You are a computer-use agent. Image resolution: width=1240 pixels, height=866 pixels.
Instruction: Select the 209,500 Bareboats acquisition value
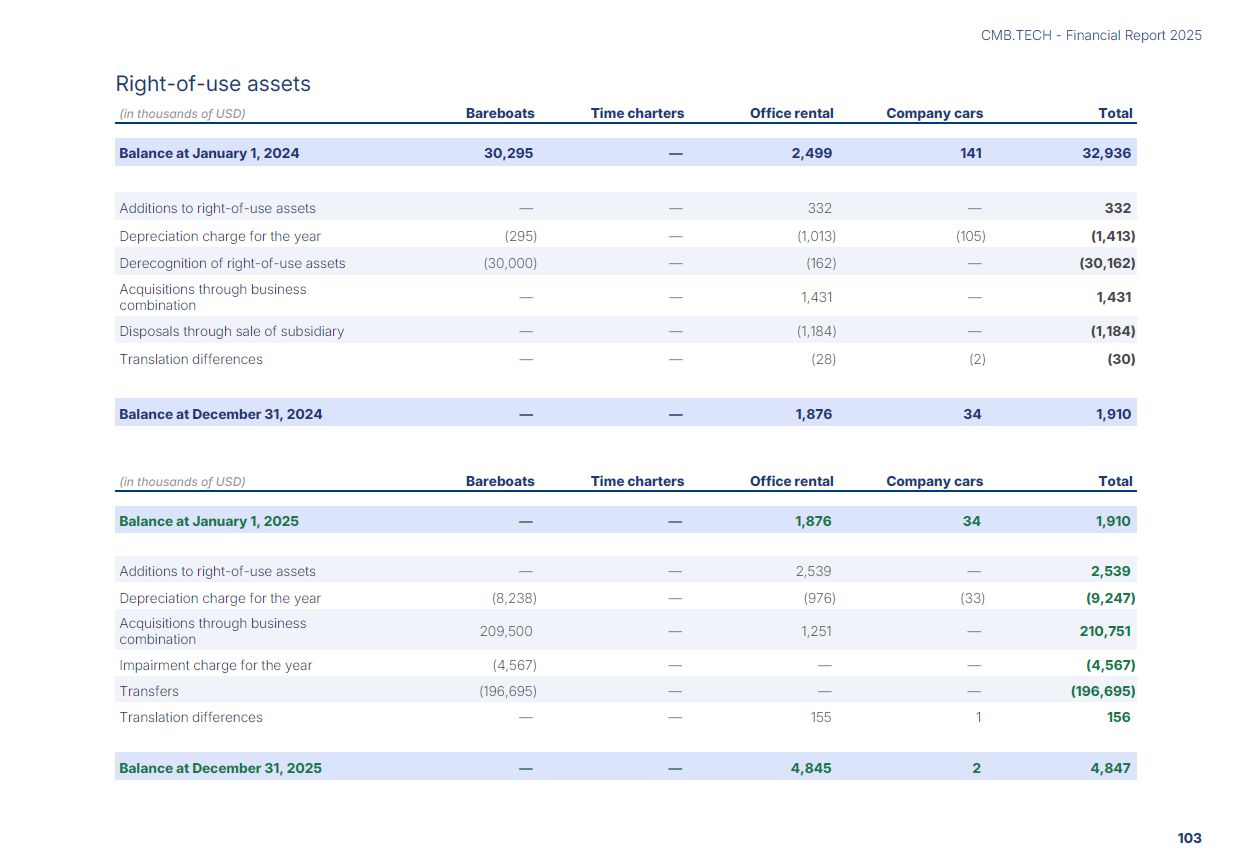(x=506, y=631)
